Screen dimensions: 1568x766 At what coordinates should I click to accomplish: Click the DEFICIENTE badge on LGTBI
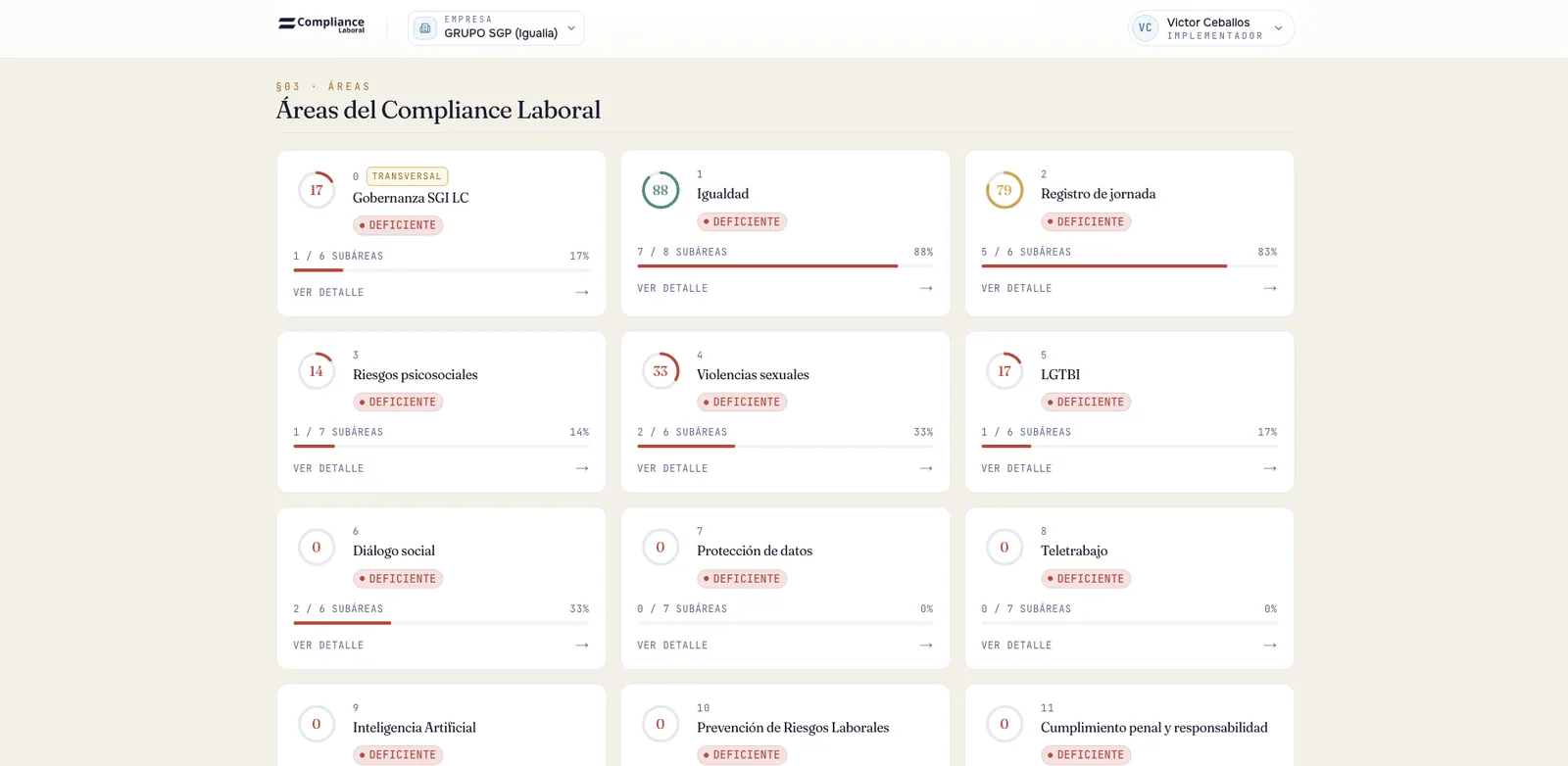click(1086, 403)
